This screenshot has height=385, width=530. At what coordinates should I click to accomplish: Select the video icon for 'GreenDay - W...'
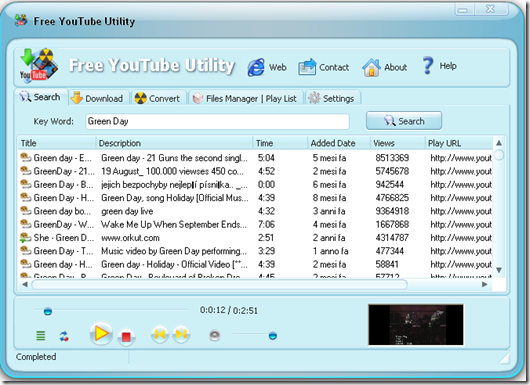point(26,224)
